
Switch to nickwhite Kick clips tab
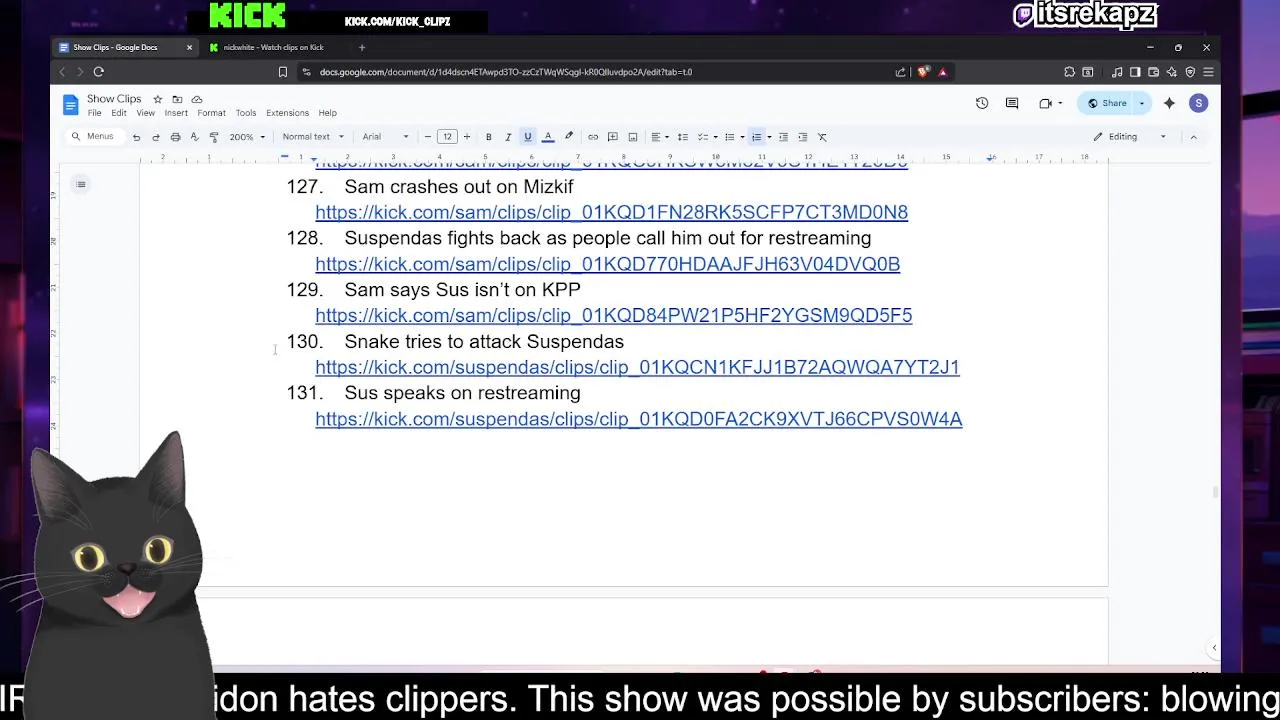pos(274,47)
